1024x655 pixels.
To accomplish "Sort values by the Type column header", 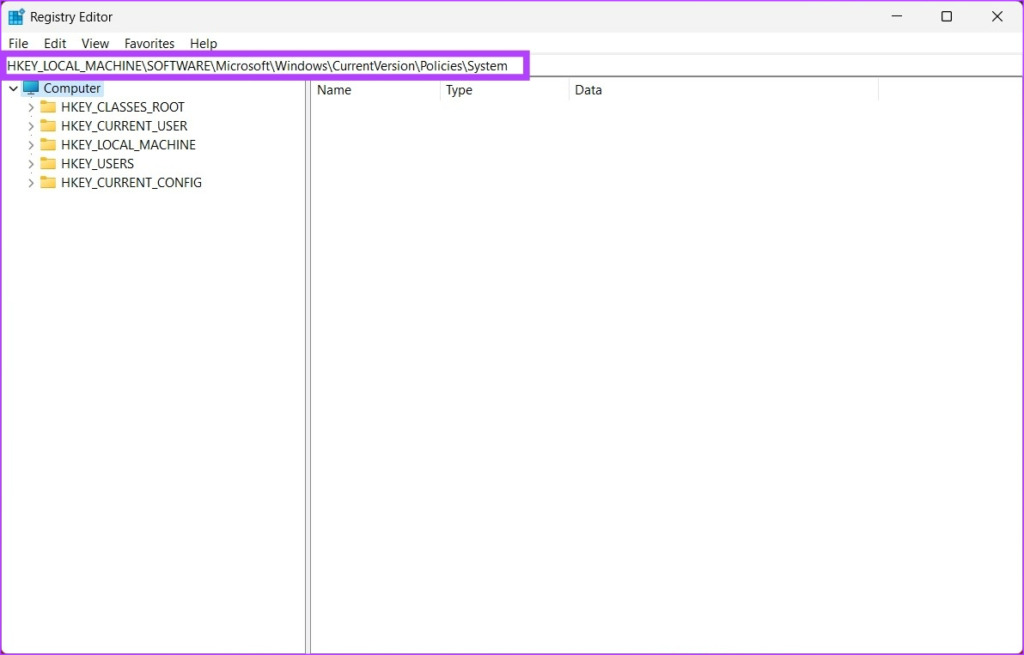I will coord(505,90).
